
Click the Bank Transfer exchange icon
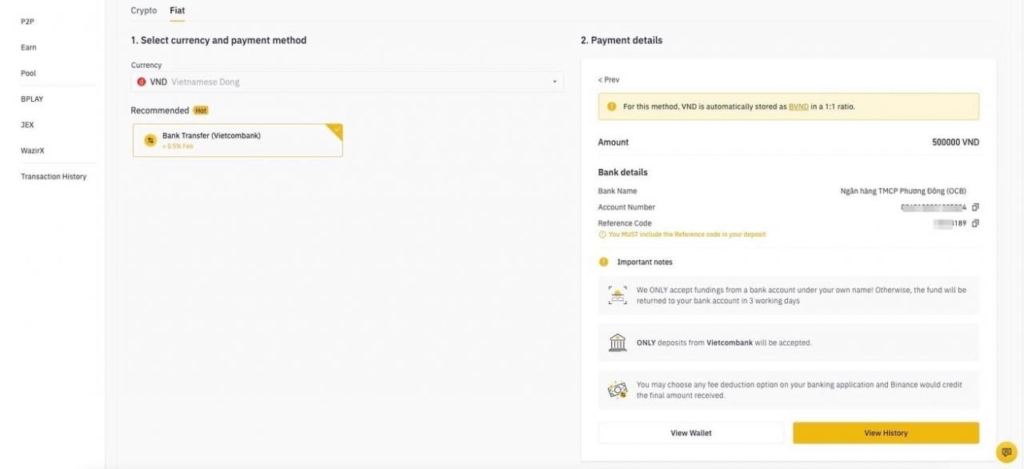pyautogui.click(x=150, y=140)
